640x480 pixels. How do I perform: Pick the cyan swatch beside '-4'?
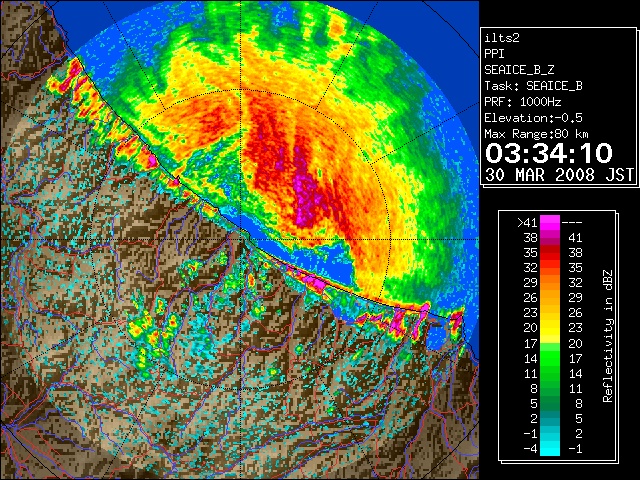[550, 448]
